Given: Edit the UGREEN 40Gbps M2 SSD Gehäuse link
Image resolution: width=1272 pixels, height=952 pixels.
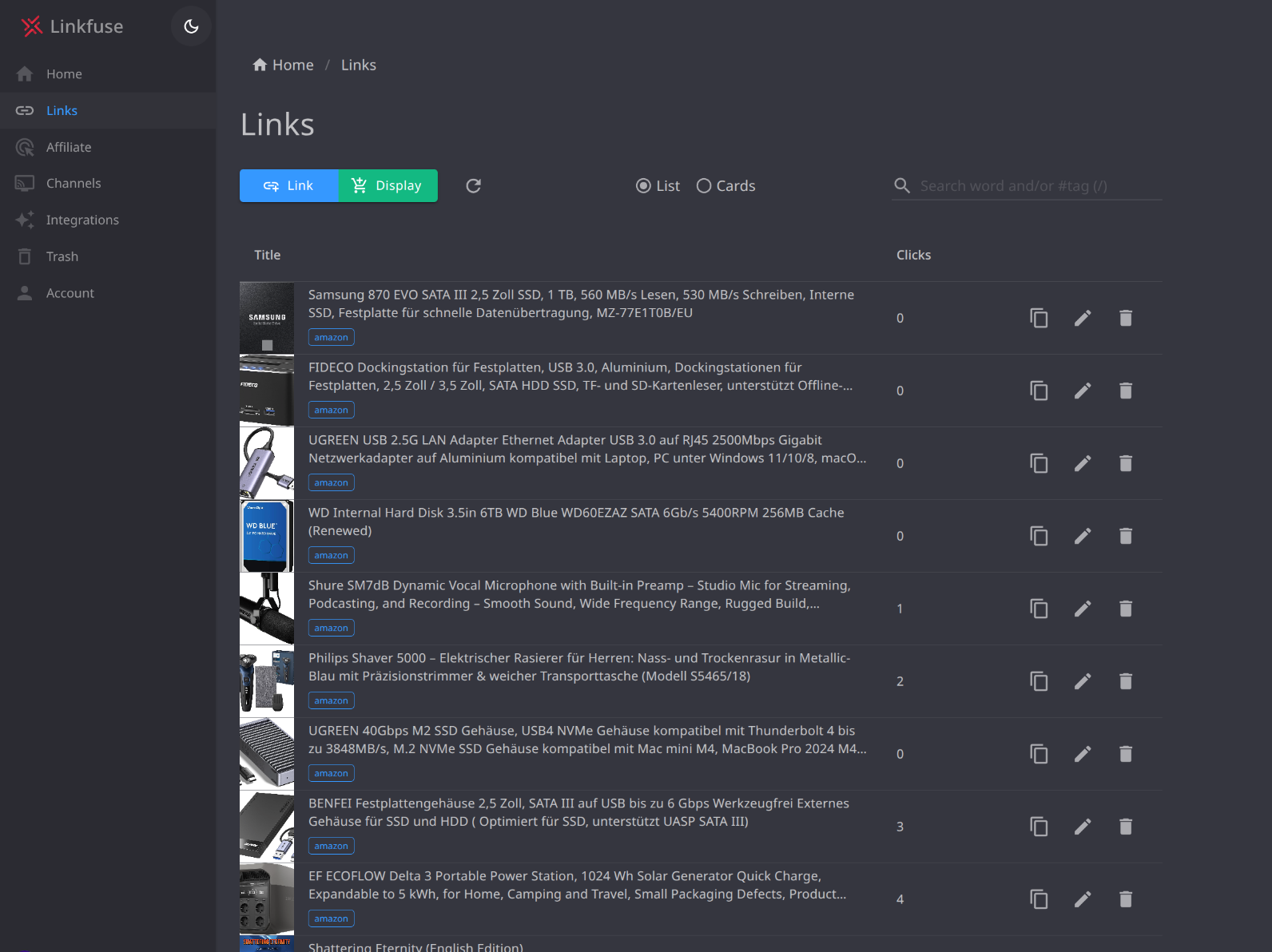Looking at the screenshot, I should 1083,754.
